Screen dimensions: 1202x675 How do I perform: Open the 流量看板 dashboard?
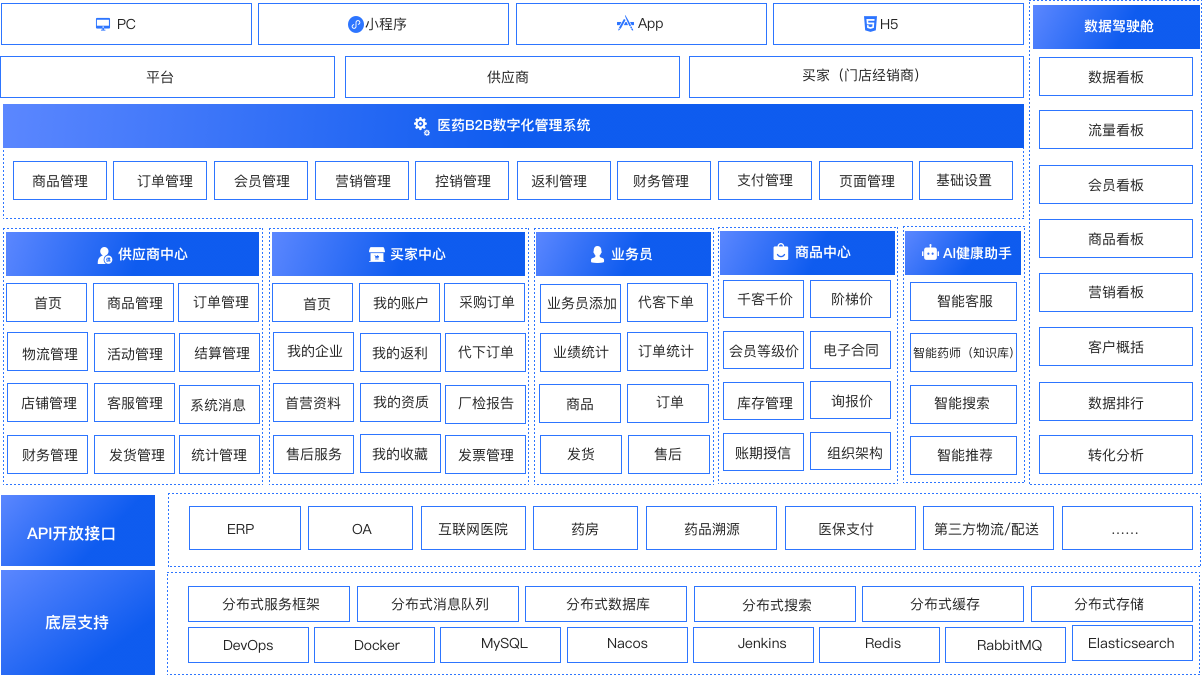click(x=1116, y=130)
